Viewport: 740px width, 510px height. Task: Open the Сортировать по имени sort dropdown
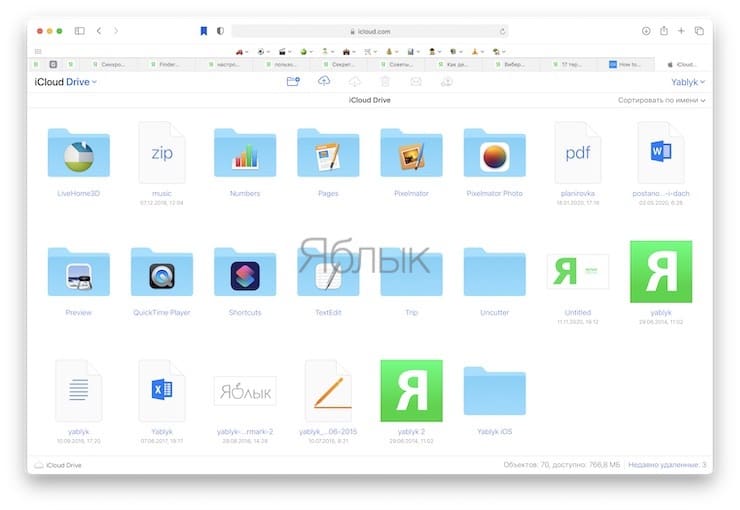(662, 100)
